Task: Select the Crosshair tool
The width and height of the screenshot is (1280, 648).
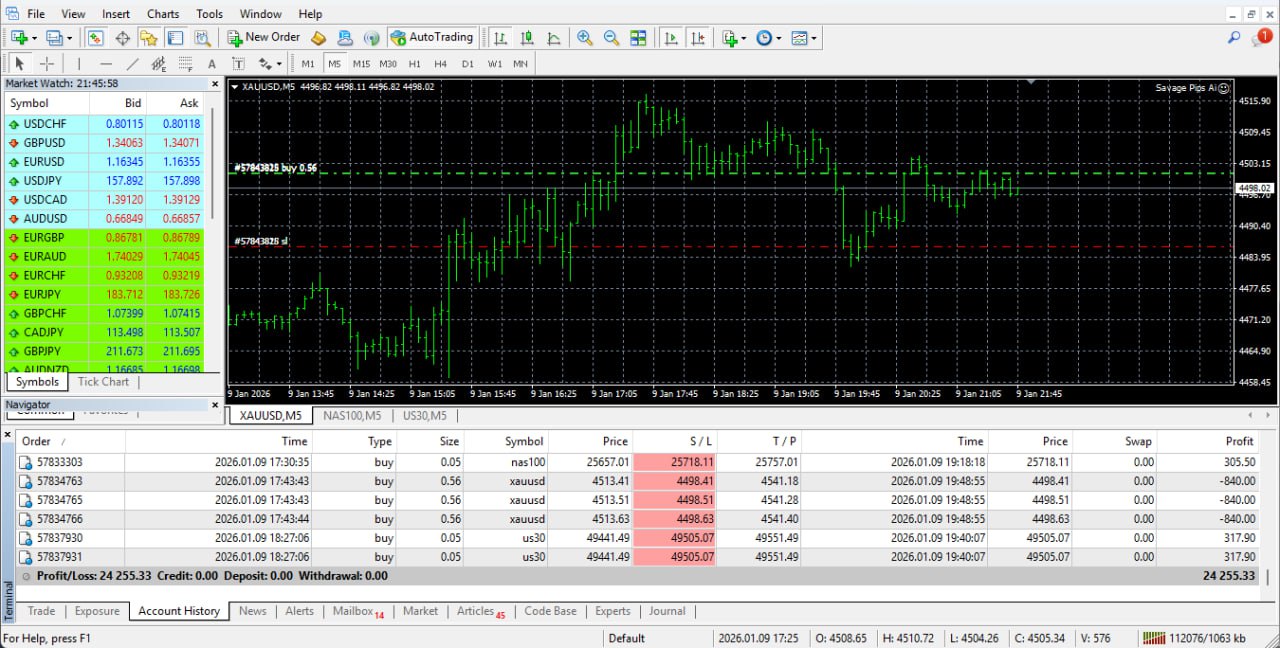Action: [46, 63]
